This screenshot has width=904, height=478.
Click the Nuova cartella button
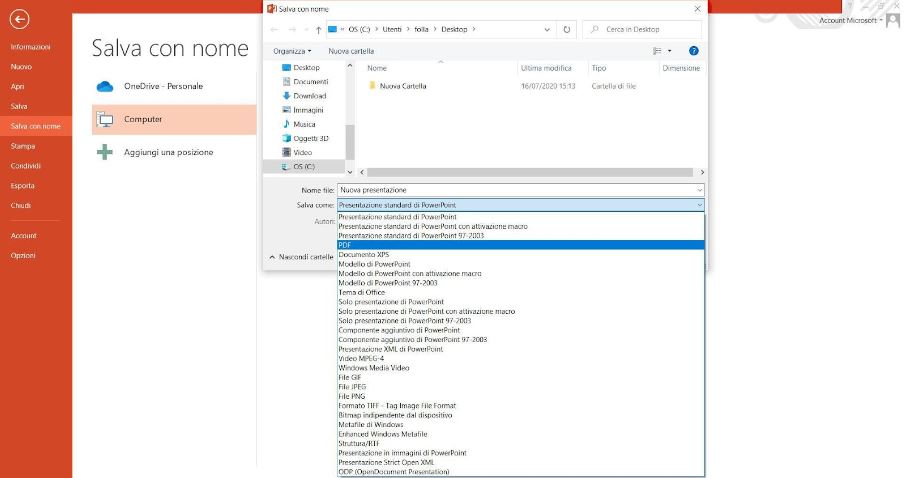point(351,50)
